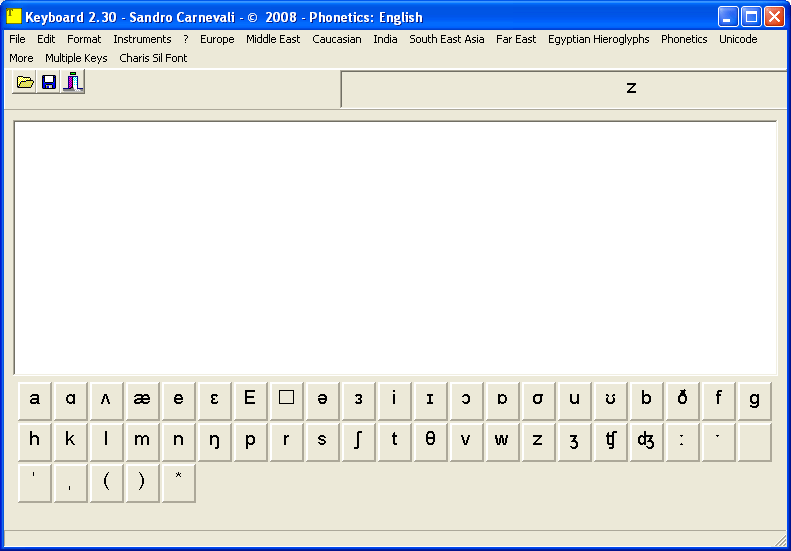The image size is (791, 551).
Task: Open the File menu
Action: point(17,39)
